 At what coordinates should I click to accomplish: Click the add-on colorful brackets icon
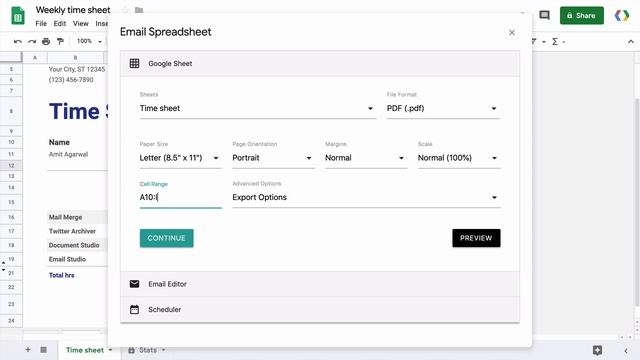pyautogui.click(x=622, y=16)
